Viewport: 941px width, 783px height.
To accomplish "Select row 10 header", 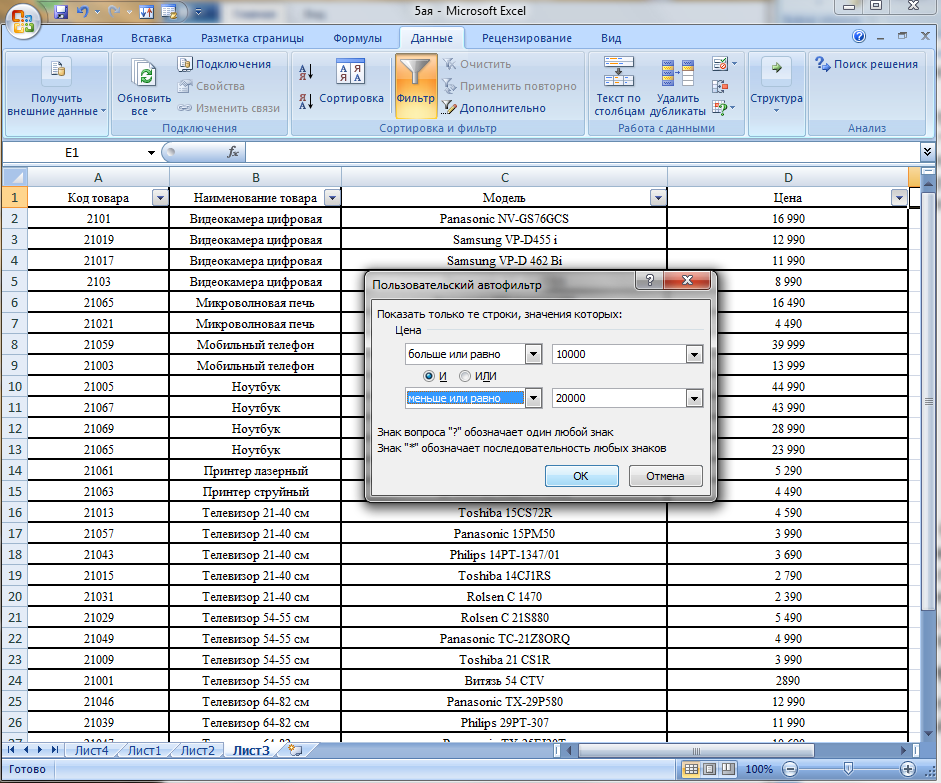I will [x=14, y=386].
